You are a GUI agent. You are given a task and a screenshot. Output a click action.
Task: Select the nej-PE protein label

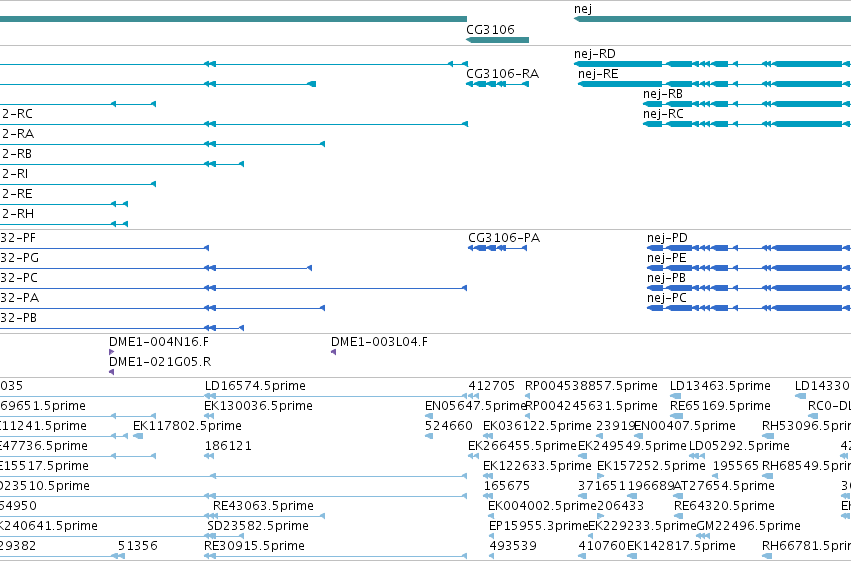click(x=666, y=258)
